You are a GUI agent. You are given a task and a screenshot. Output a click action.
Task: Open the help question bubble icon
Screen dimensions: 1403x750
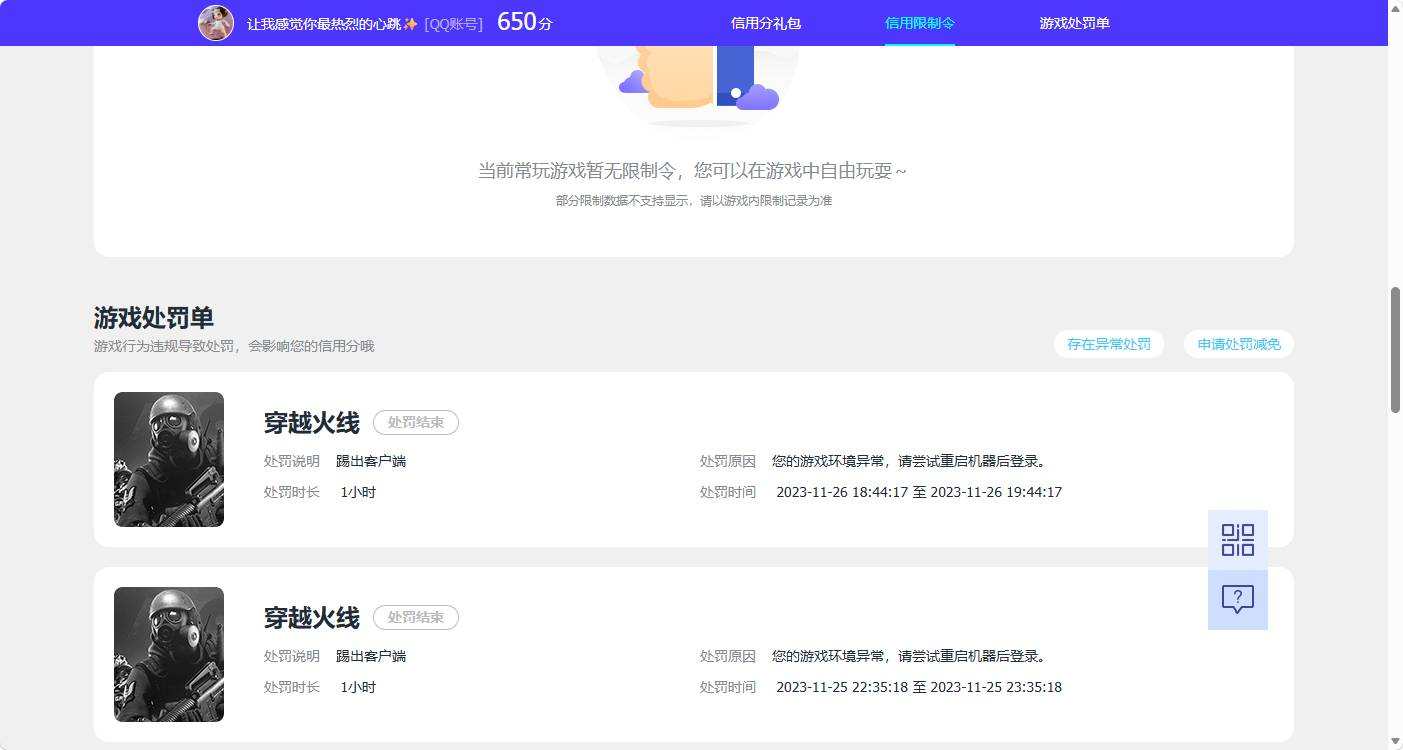(1238, 600)
